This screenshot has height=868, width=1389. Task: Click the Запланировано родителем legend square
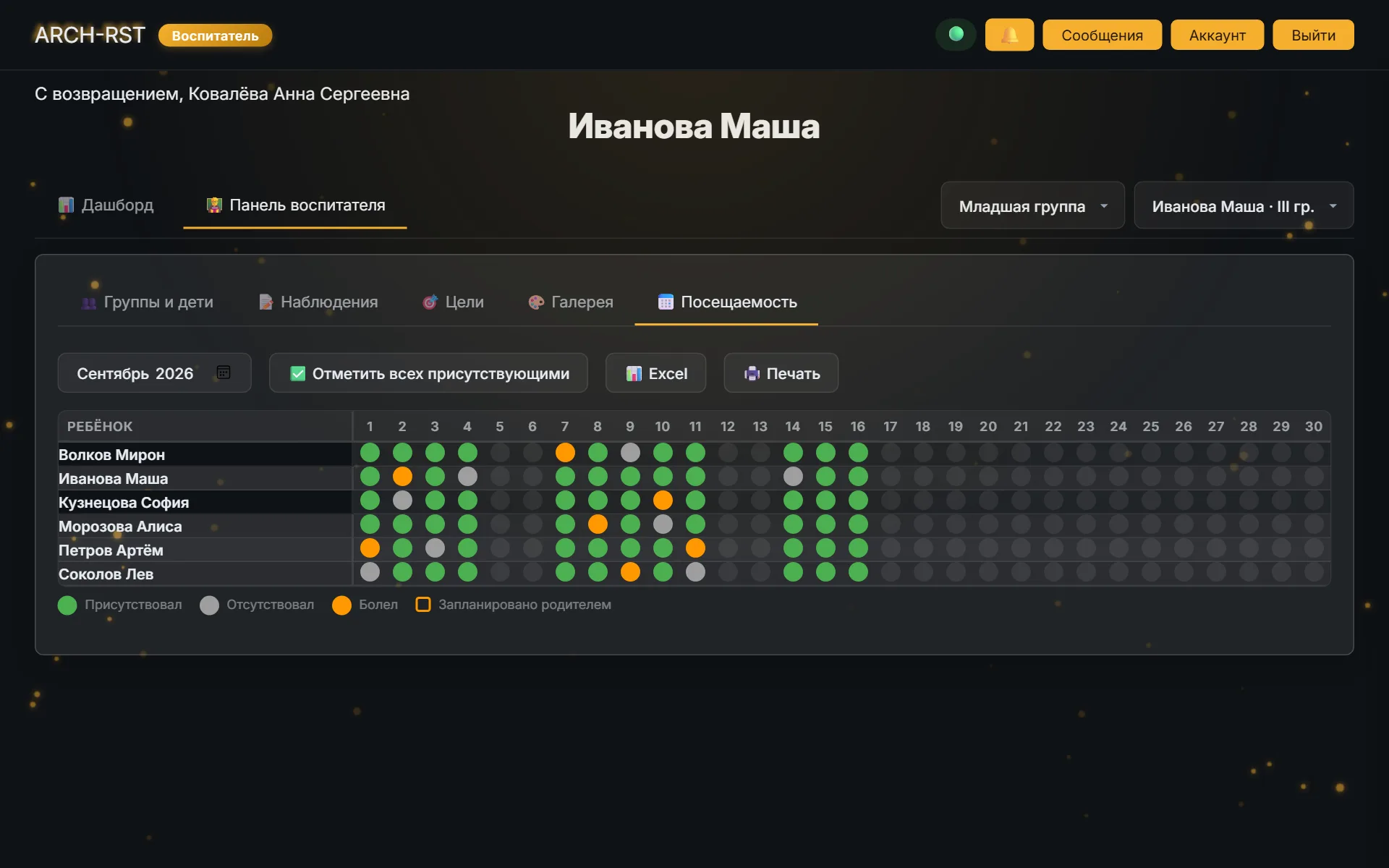coord(423,604)
